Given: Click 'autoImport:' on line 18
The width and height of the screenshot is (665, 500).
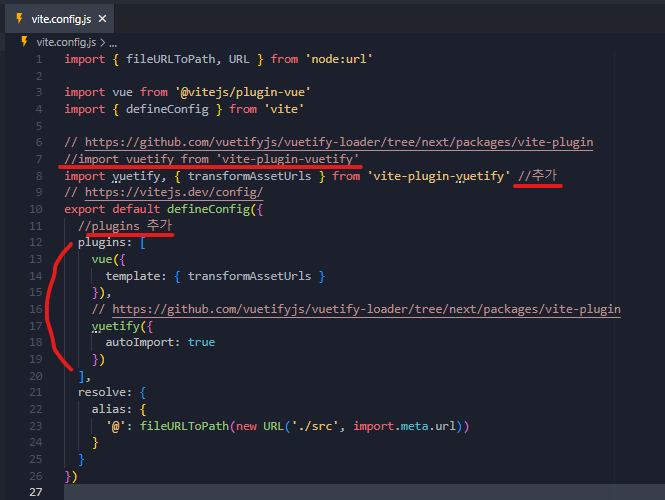Looking at the screenshot, I should click(143, 342).
